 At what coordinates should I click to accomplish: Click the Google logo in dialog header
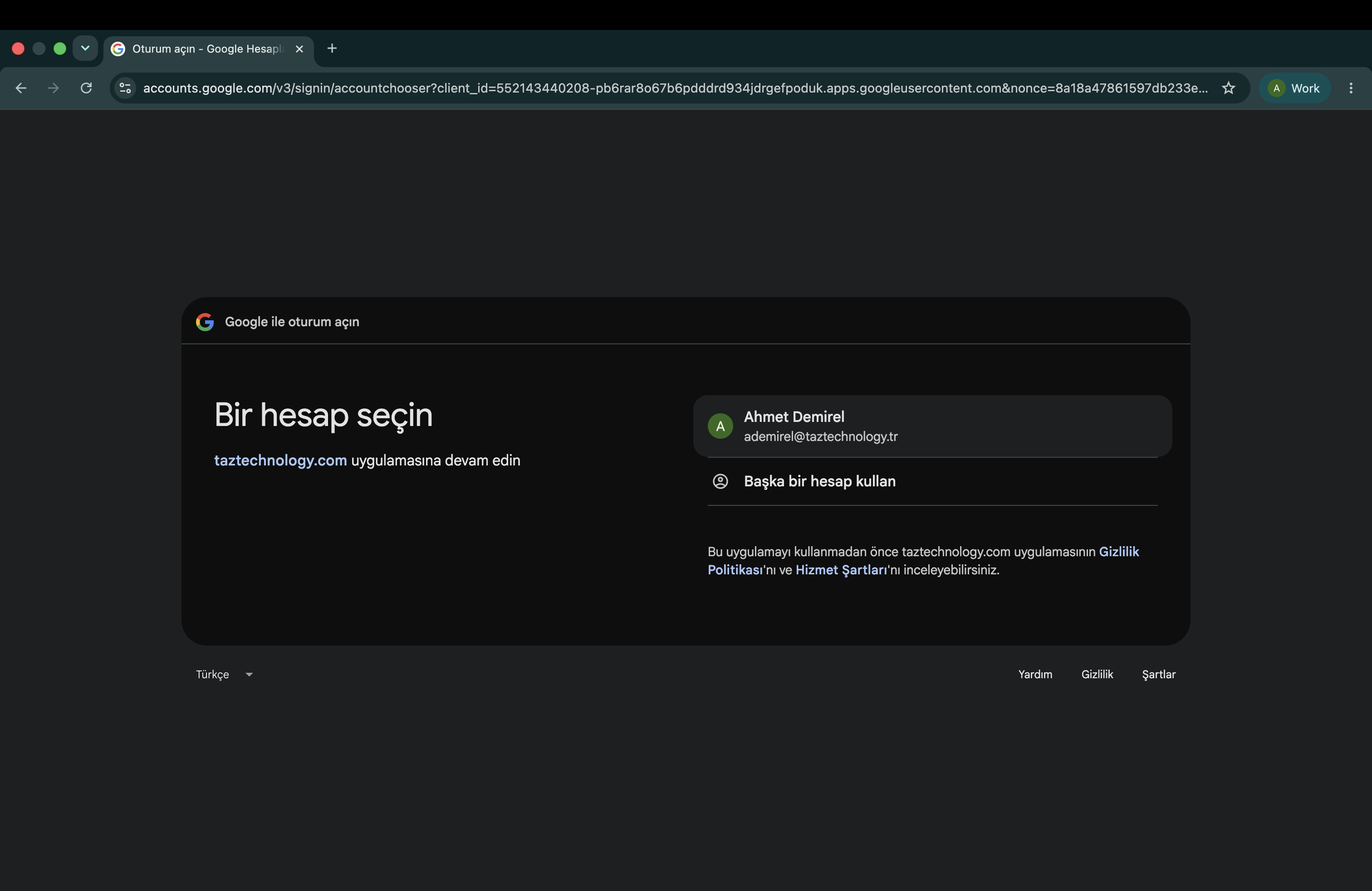click(205, 322)
